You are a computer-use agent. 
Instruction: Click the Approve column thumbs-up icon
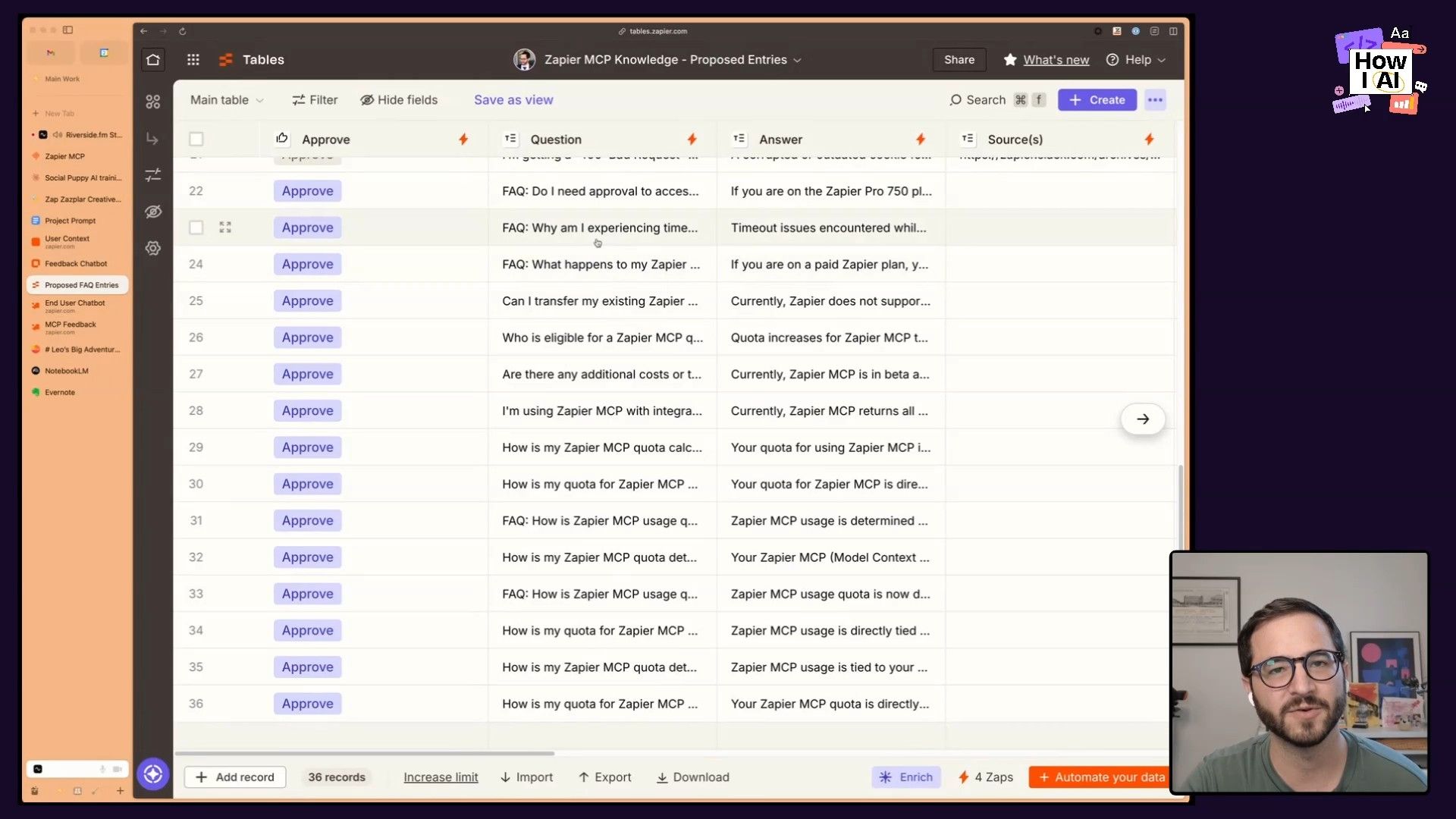[282, 138]
